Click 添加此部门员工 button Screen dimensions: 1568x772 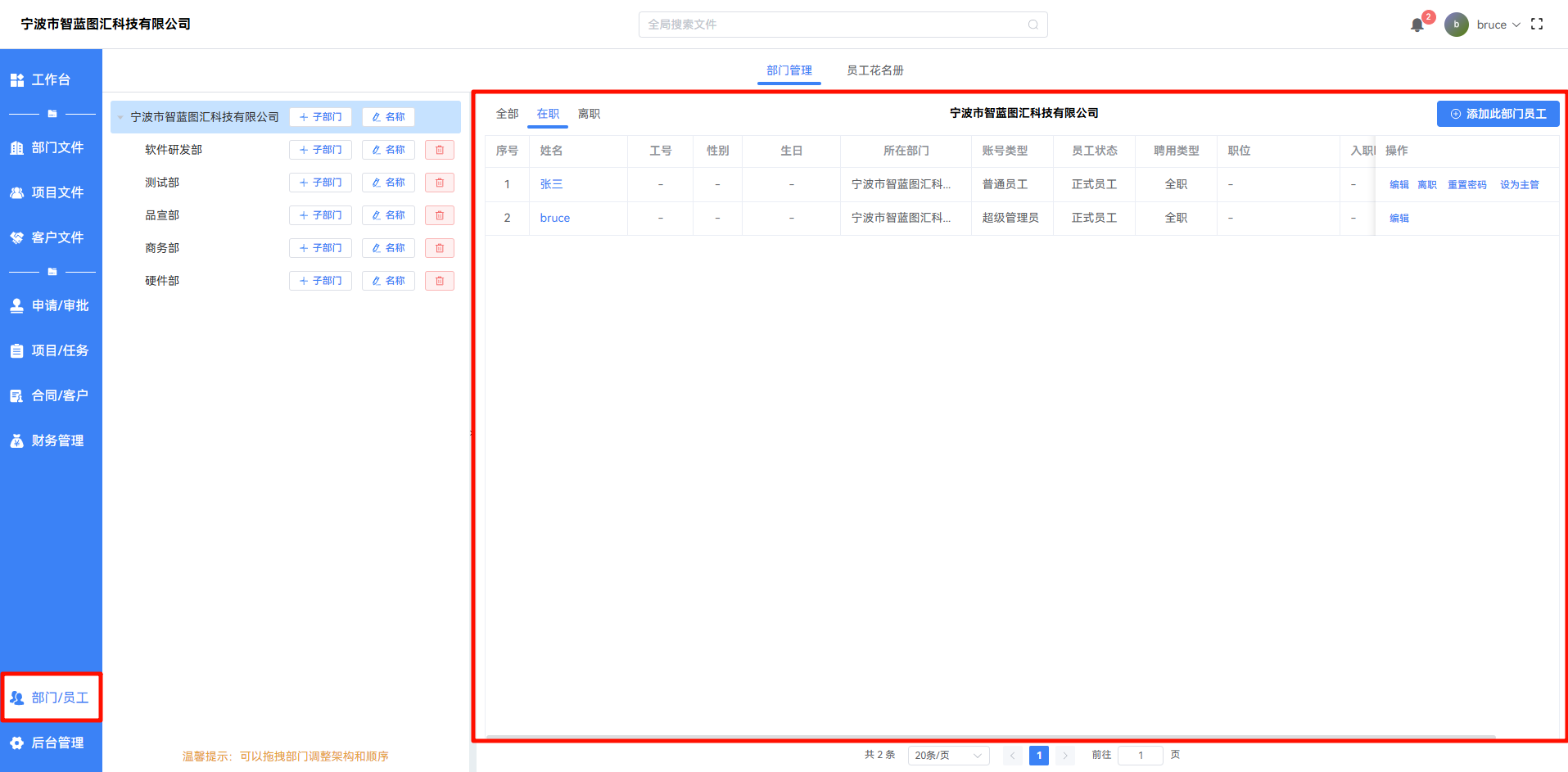coord(1498,114)
